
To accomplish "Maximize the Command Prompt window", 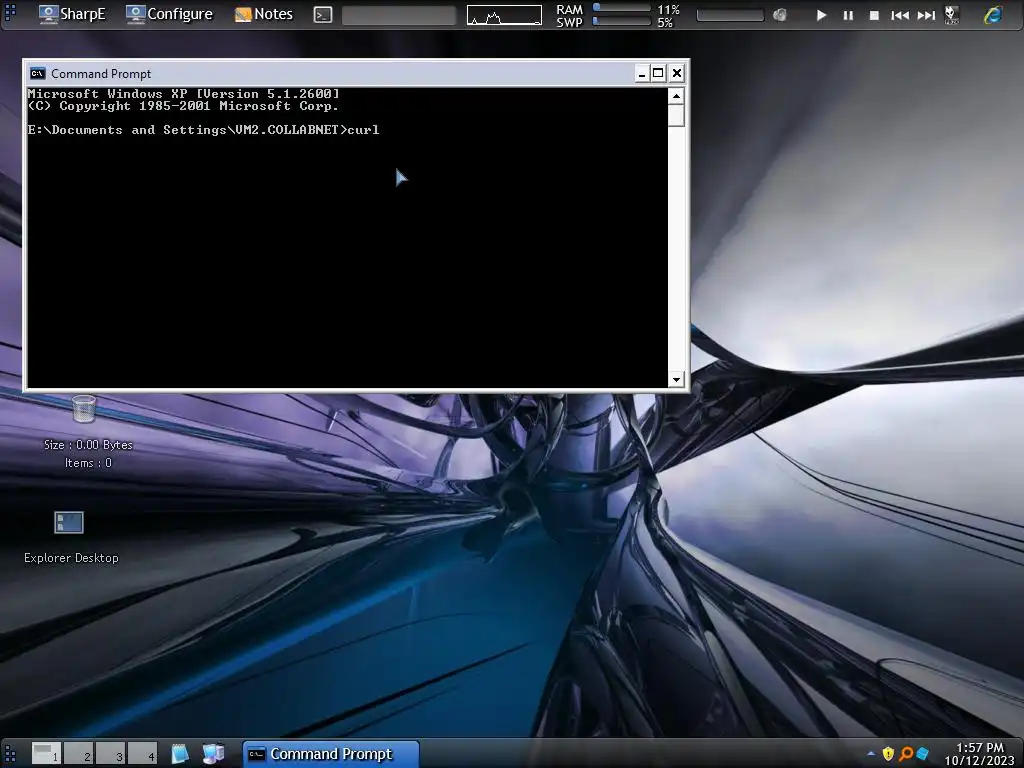I will tap(658, 73).
